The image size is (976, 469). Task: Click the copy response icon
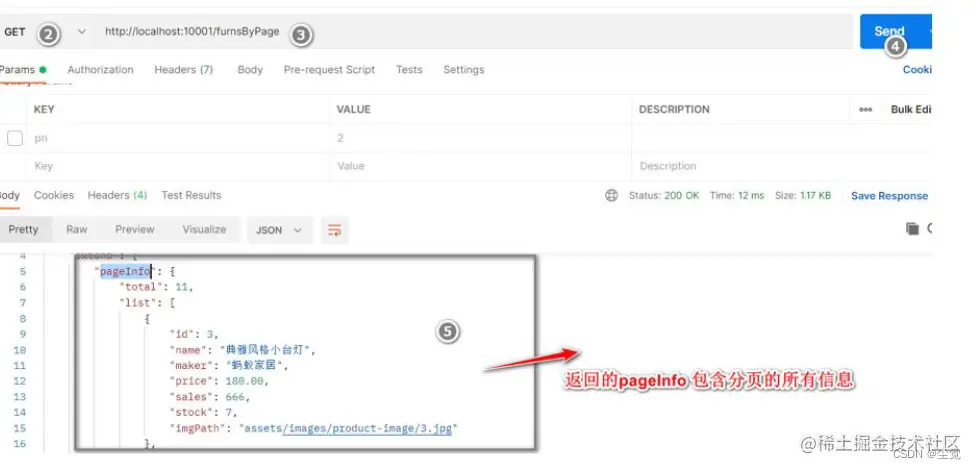tap(913, 229)
